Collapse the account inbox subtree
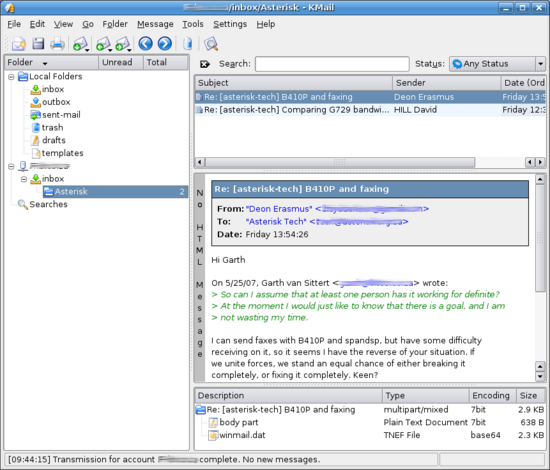This screenshot has height=470, width=550. [24, 179]
